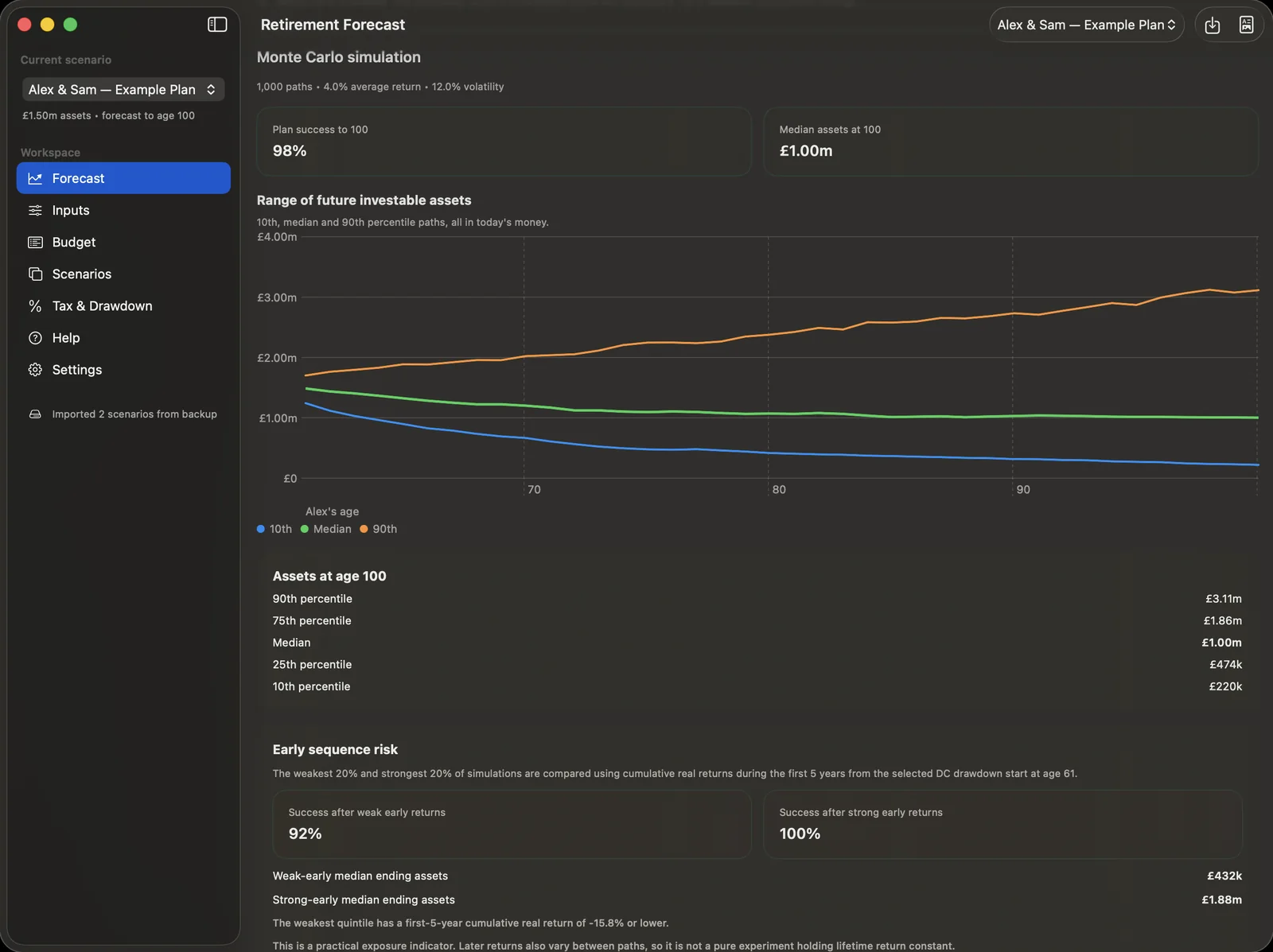Click the 25th percentile value £474k
Image resolution: width=1273 pixels, height=952 pixels.
pos(1226,664)
